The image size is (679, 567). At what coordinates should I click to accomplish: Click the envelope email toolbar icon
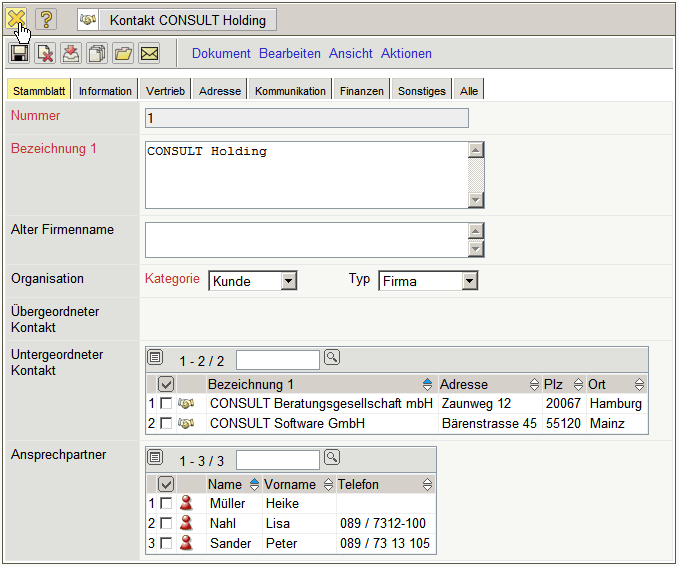click(x=149, y=53)
